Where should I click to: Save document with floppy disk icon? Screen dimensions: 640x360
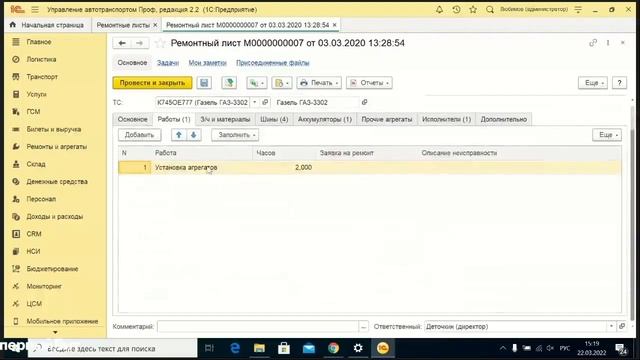coord(204,83)
